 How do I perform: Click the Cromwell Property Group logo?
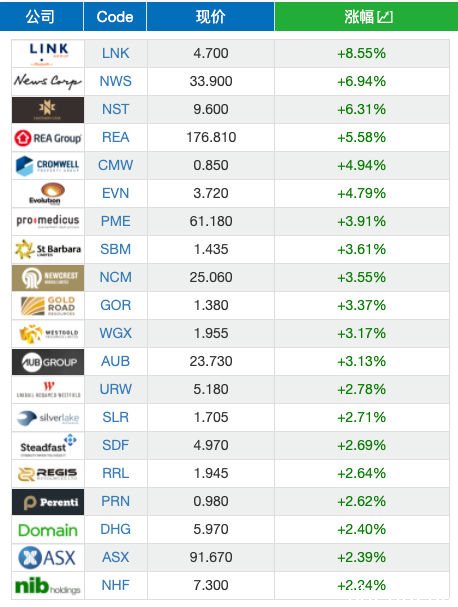point(48,165)
